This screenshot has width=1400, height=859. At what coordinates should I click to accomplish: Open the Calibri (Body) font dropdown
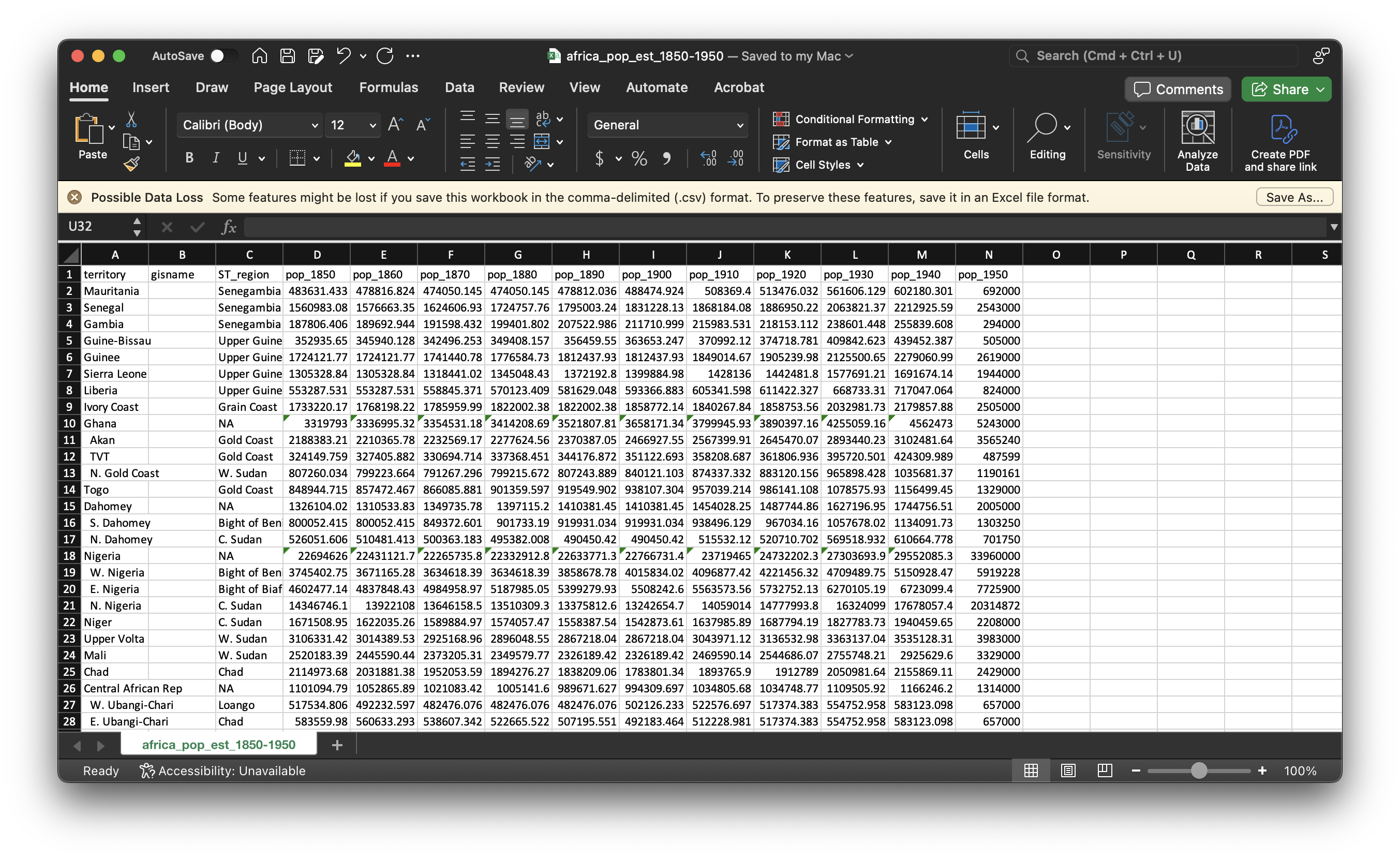(x=315, y=126)
